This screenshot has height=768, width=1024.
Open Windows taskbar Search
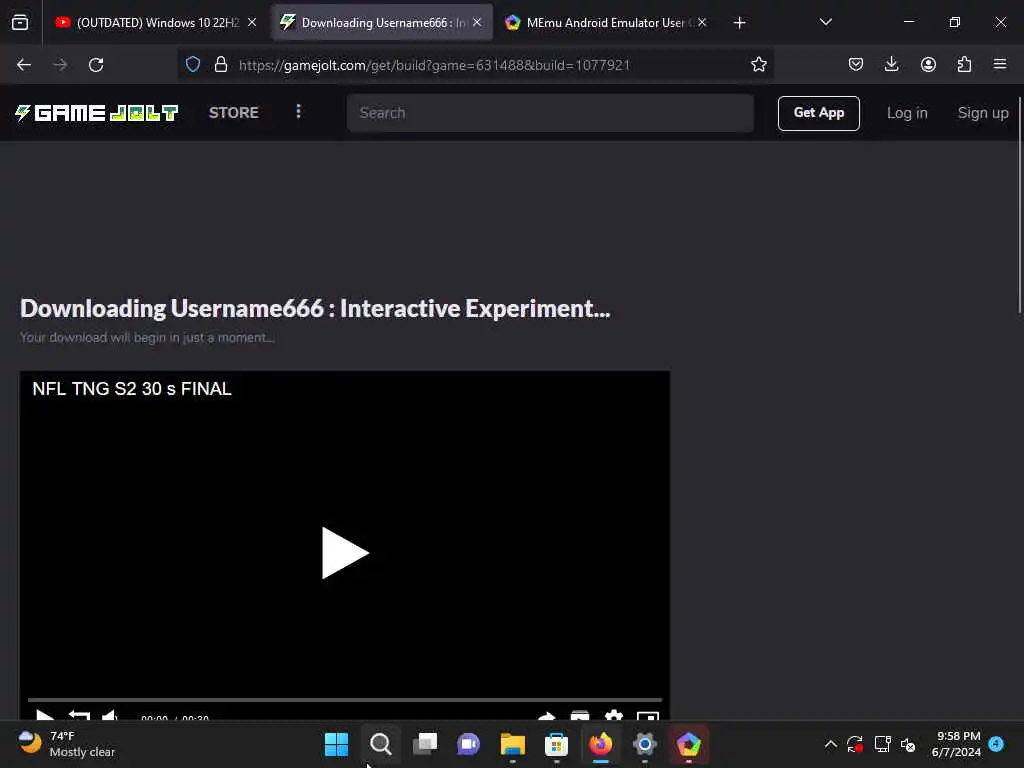coord(381,744)
